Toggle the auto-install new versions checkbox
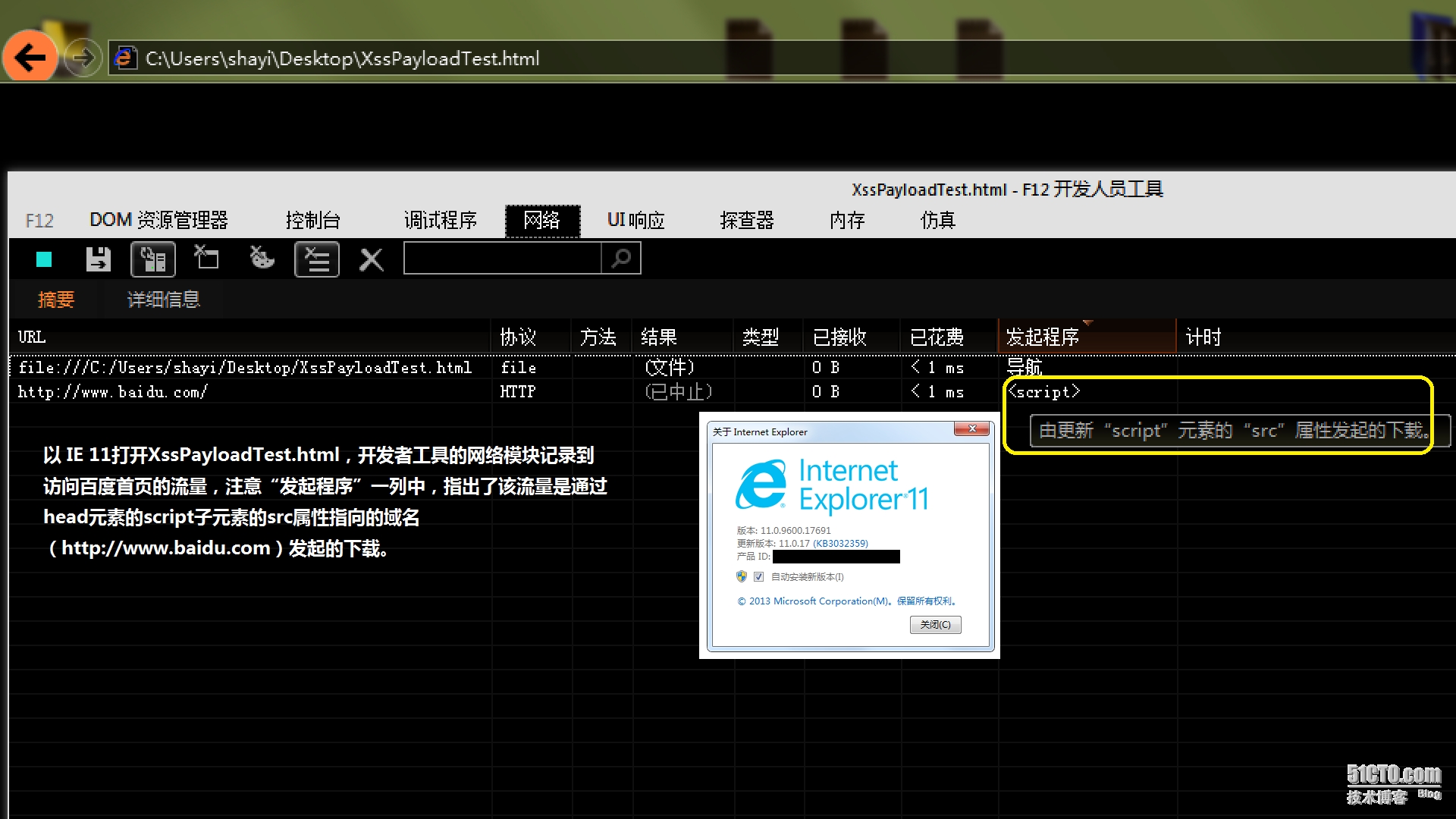This screenshot has width=1456, height=819. click(758, 577)
